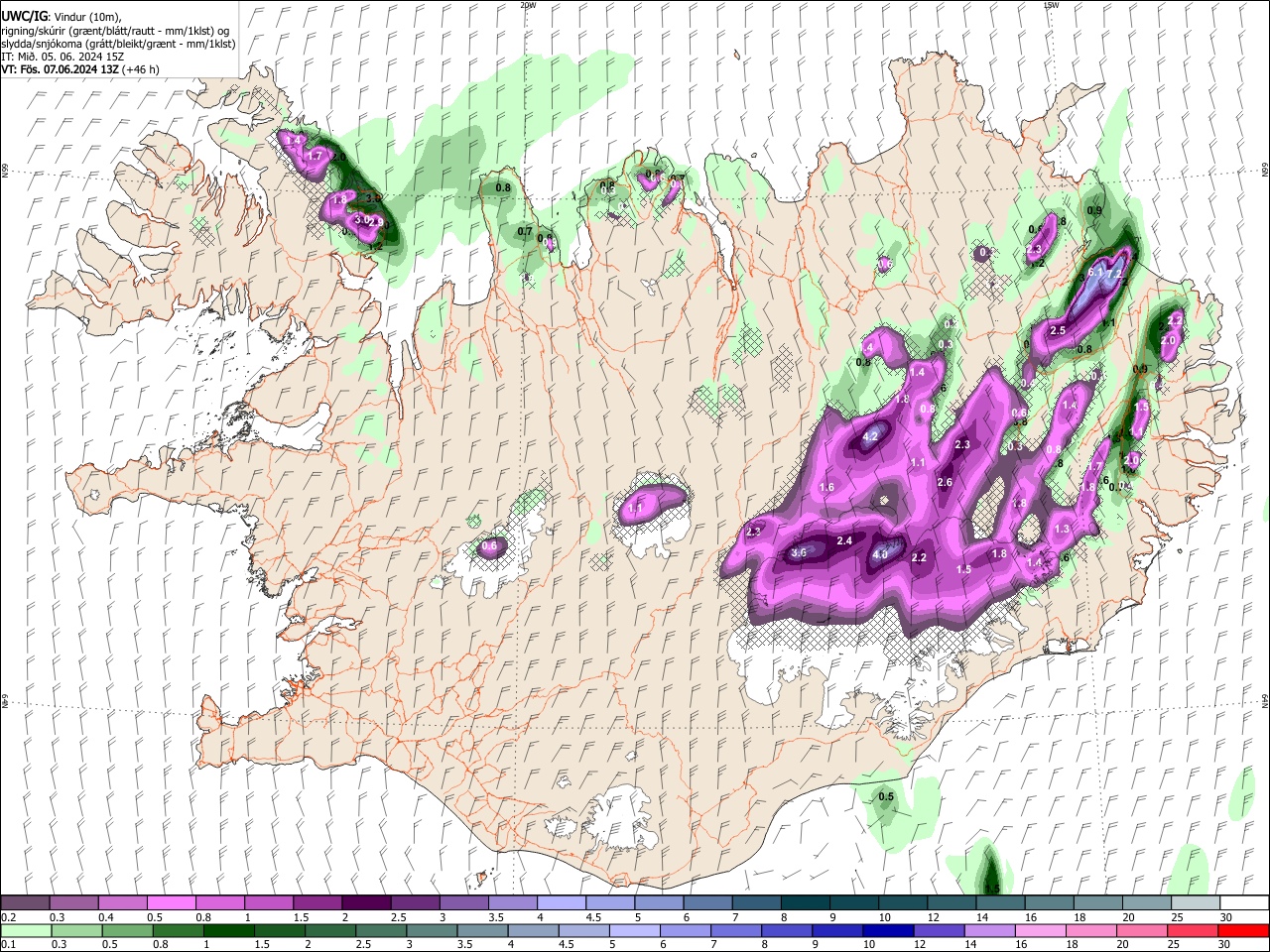Click the dark teal 8 snow-scale swatch

point(805,903)
